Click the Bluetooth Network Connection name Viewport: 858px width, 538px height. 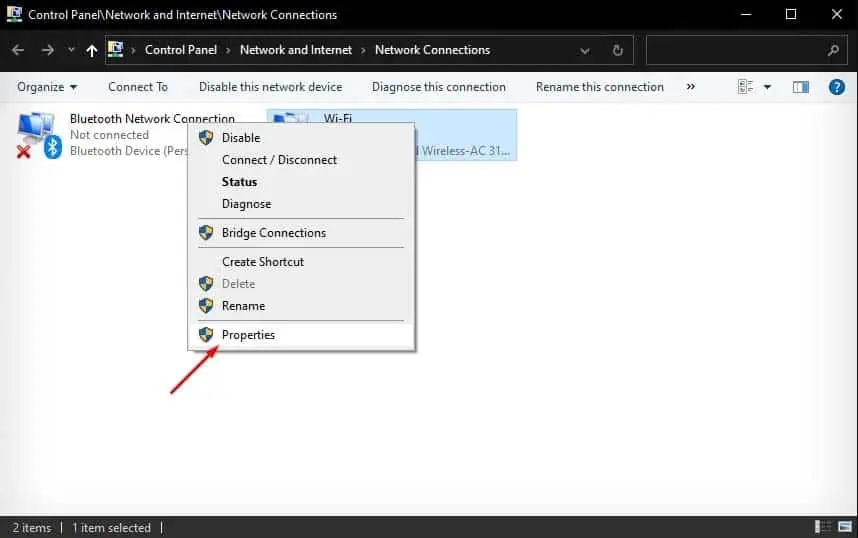152,119
